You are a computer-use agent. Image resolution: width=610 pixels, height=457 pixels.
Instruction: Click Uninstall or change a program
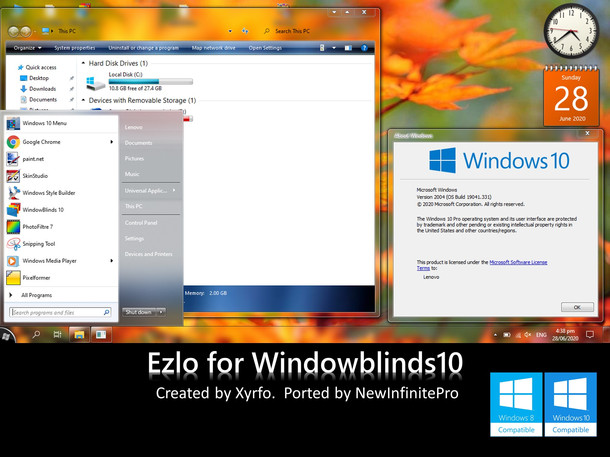click(144, 48)
